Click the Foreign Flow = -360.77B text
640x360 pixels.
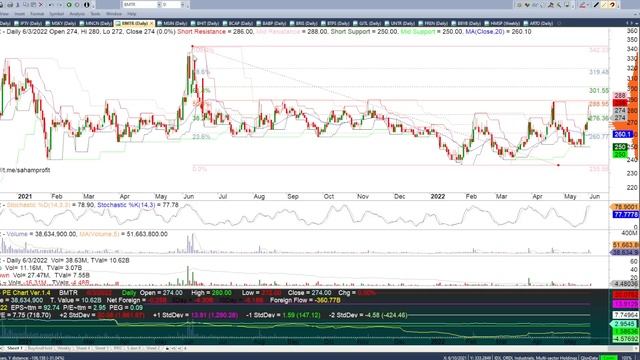click(305, 300)
